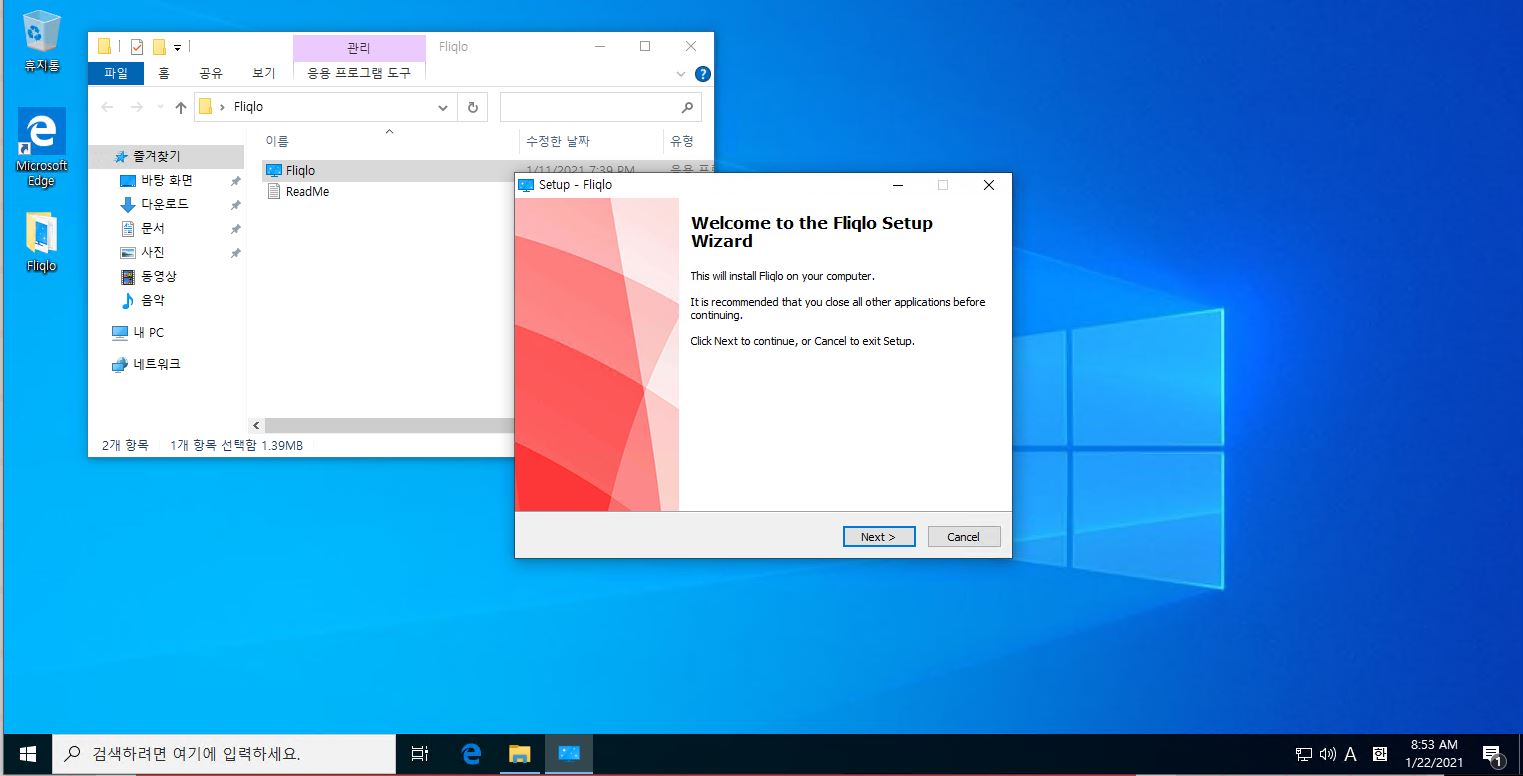
Task: Open recent locations dropdown arrow
Action: [160, 107]
